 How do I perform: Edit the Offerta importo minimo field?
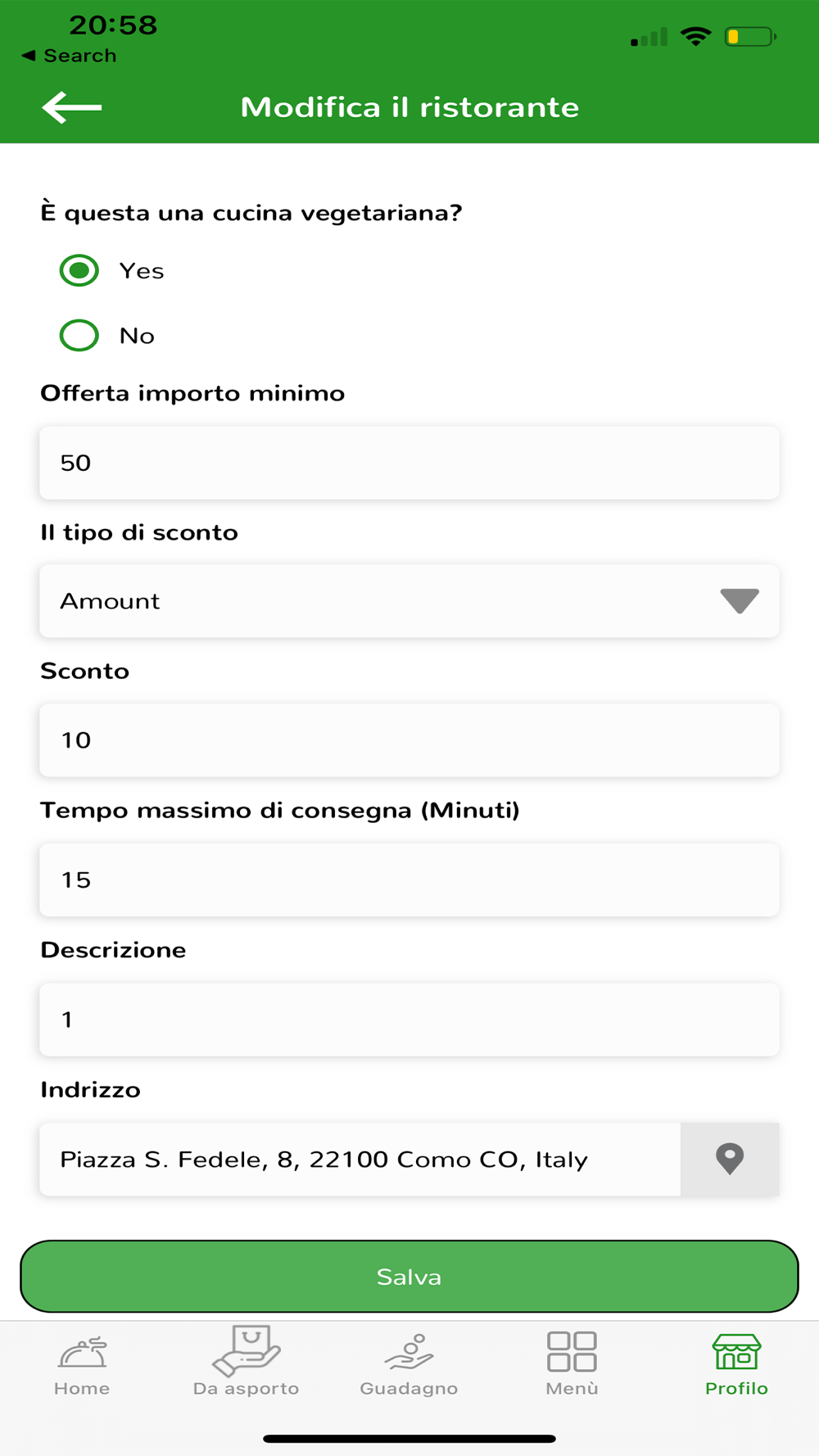409,463
